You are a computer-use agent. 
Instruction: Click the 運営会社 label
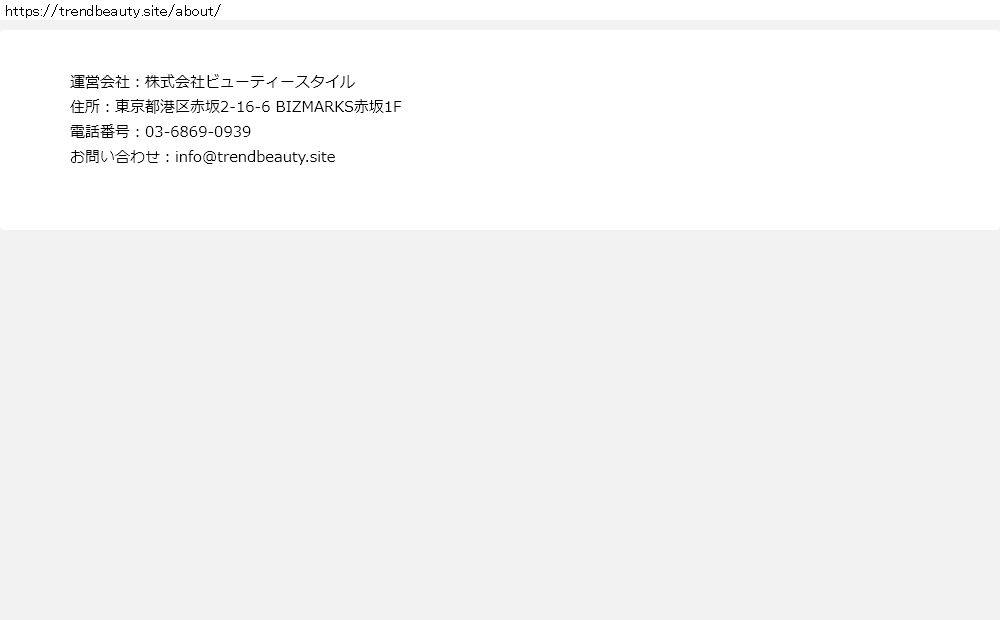(x=99, y=82)
